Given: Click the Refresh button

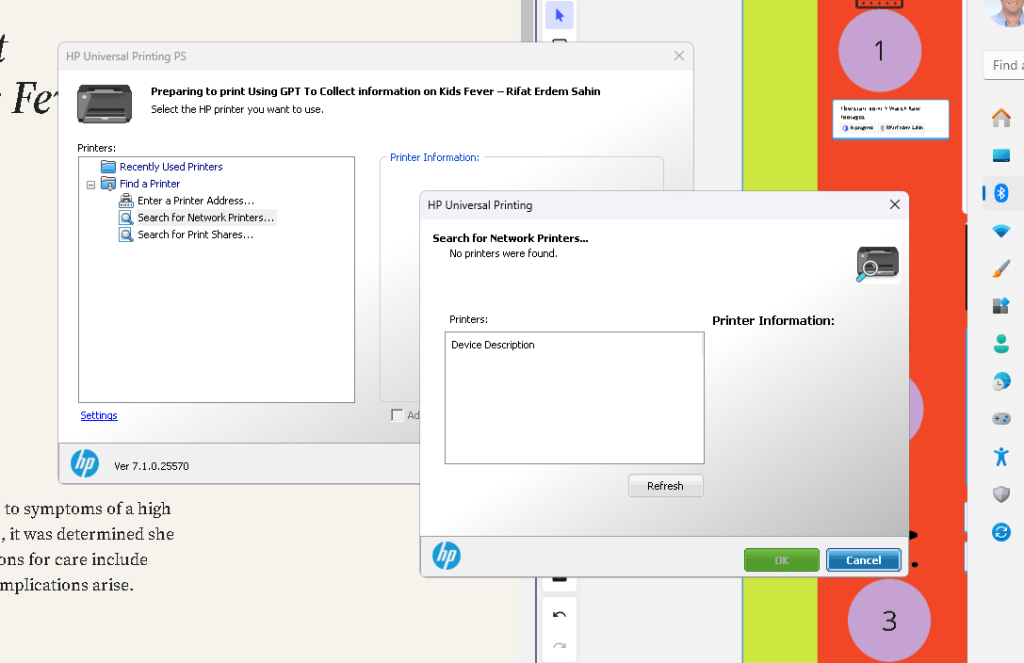Looking at the screenshot, I should click(665, 486).
